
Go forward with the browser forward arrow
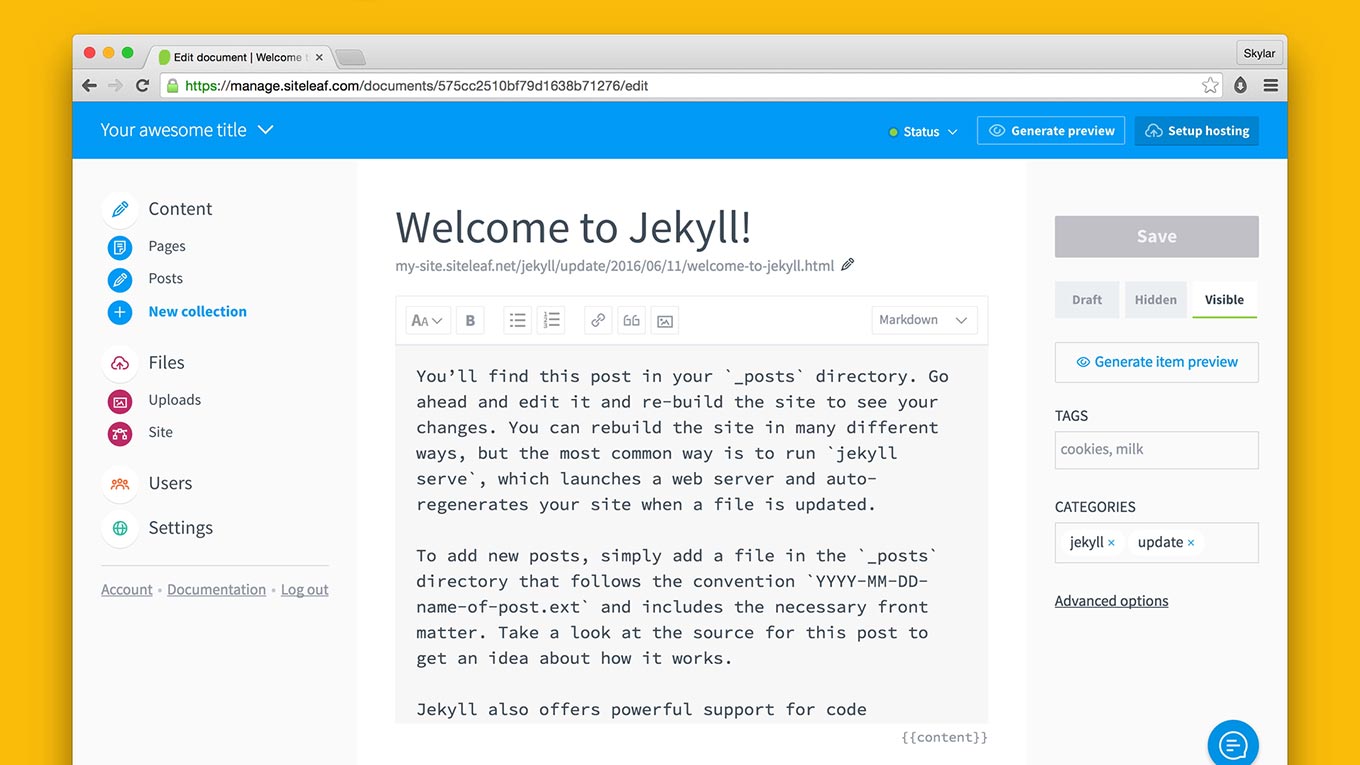click(x=116, y=86)
